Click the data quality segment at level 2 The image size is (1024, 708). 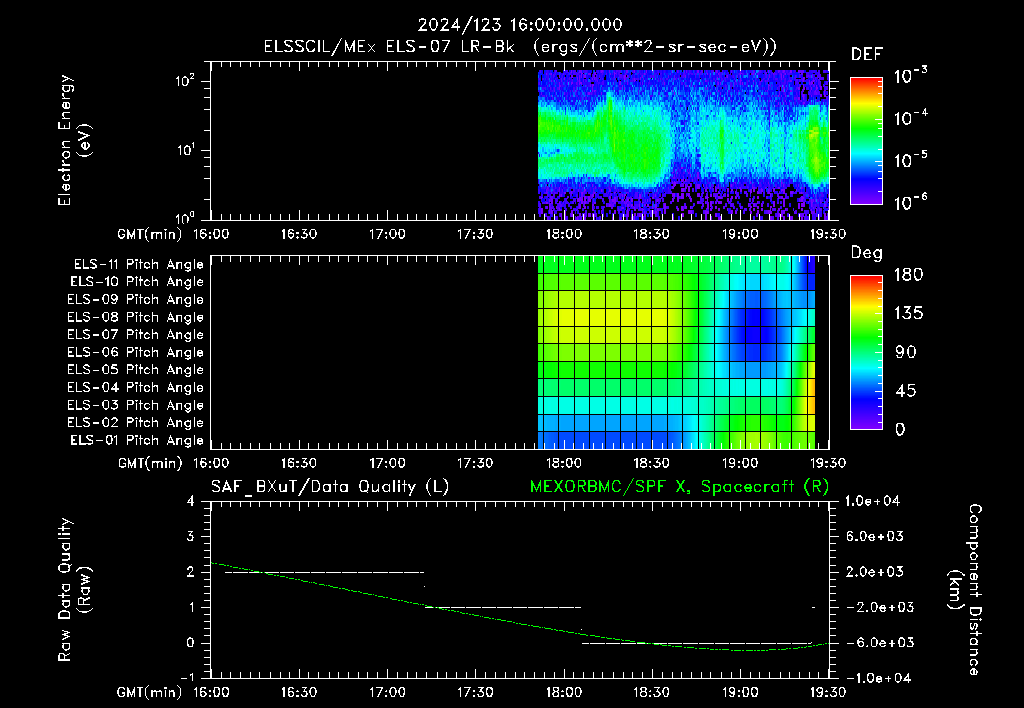tap(325, 572)
